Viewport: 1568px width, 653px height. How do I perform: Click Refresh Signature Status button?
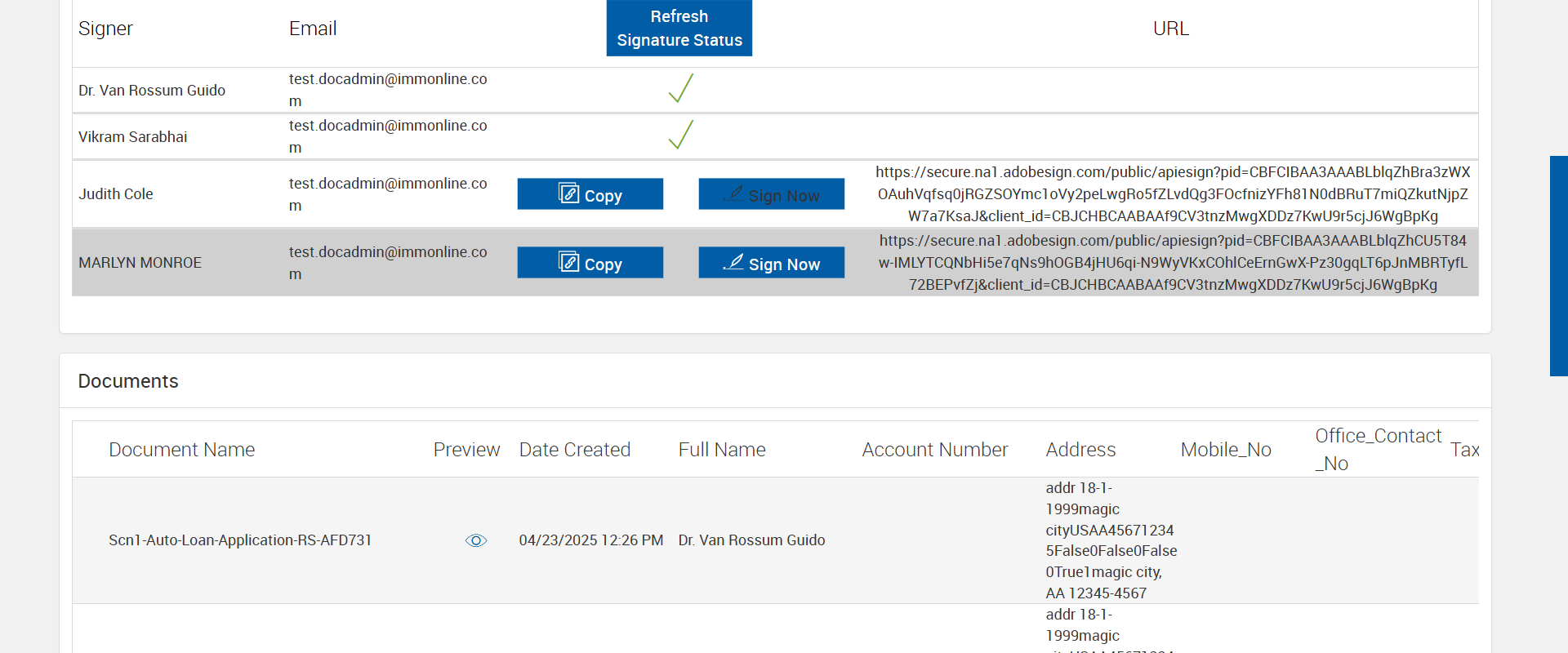[x=679, y=28]
